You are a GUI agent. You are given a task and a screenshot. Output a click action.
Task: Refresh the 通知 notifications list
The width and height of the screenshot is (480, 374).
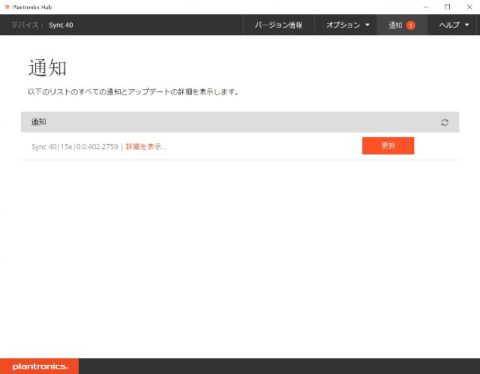[x=445, y=122]
